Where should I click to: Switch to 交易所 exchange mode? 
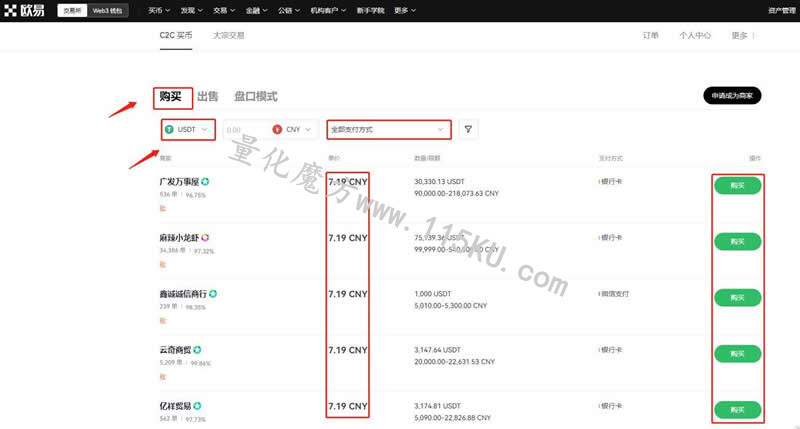click(x=72, y=10)
